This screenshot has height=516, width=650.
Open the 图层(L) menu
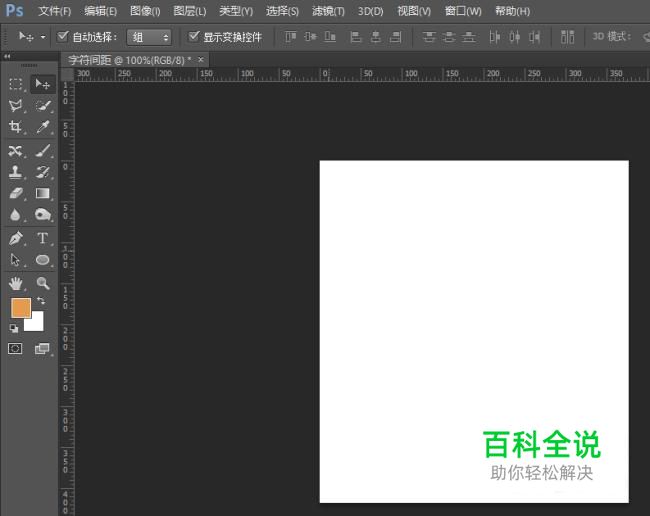click(189, 11)
